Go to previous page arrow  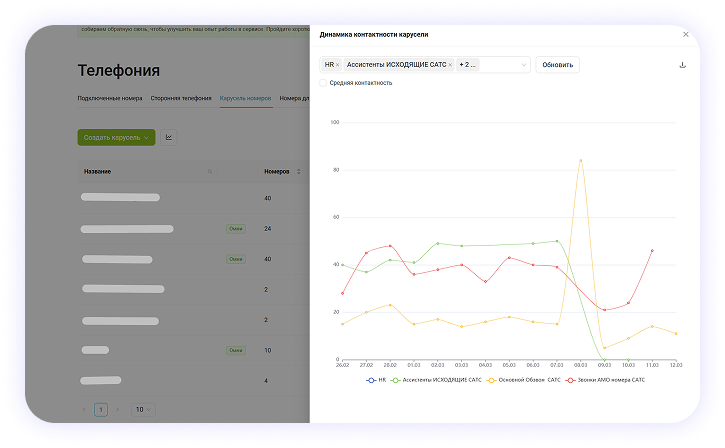pos(84,410)
